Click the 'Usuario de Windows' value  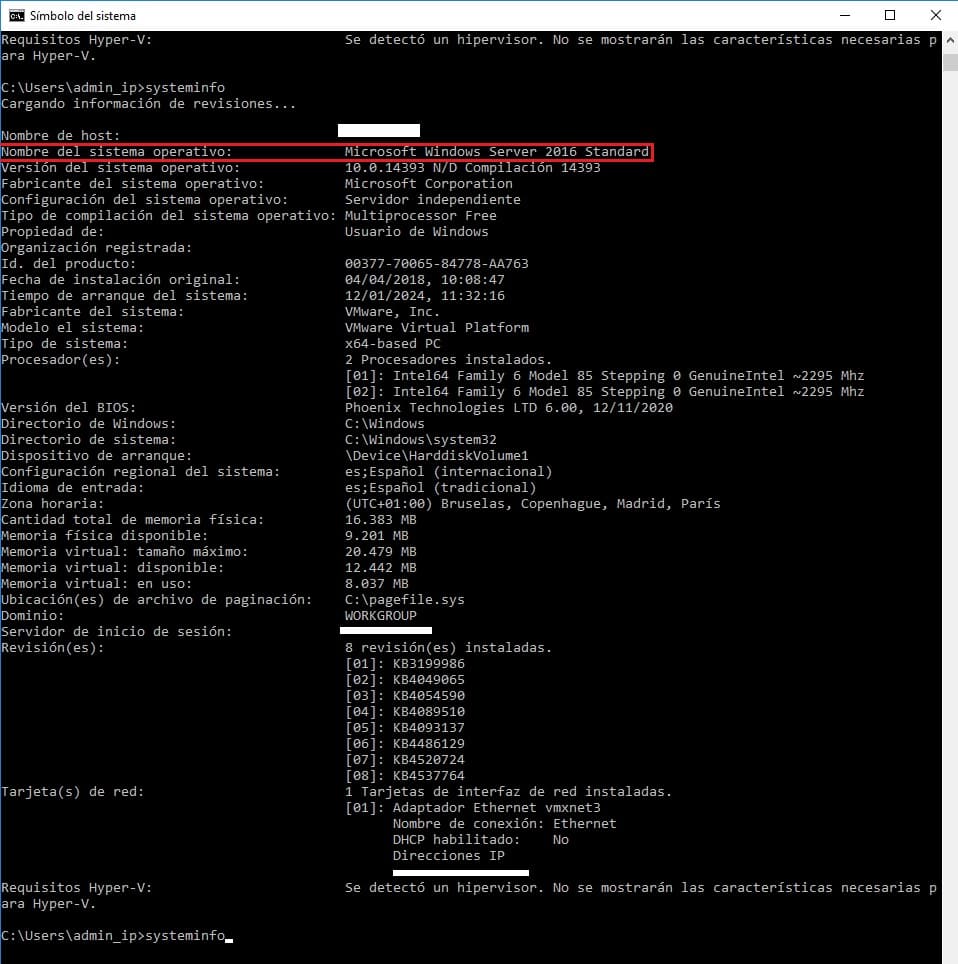416,231
